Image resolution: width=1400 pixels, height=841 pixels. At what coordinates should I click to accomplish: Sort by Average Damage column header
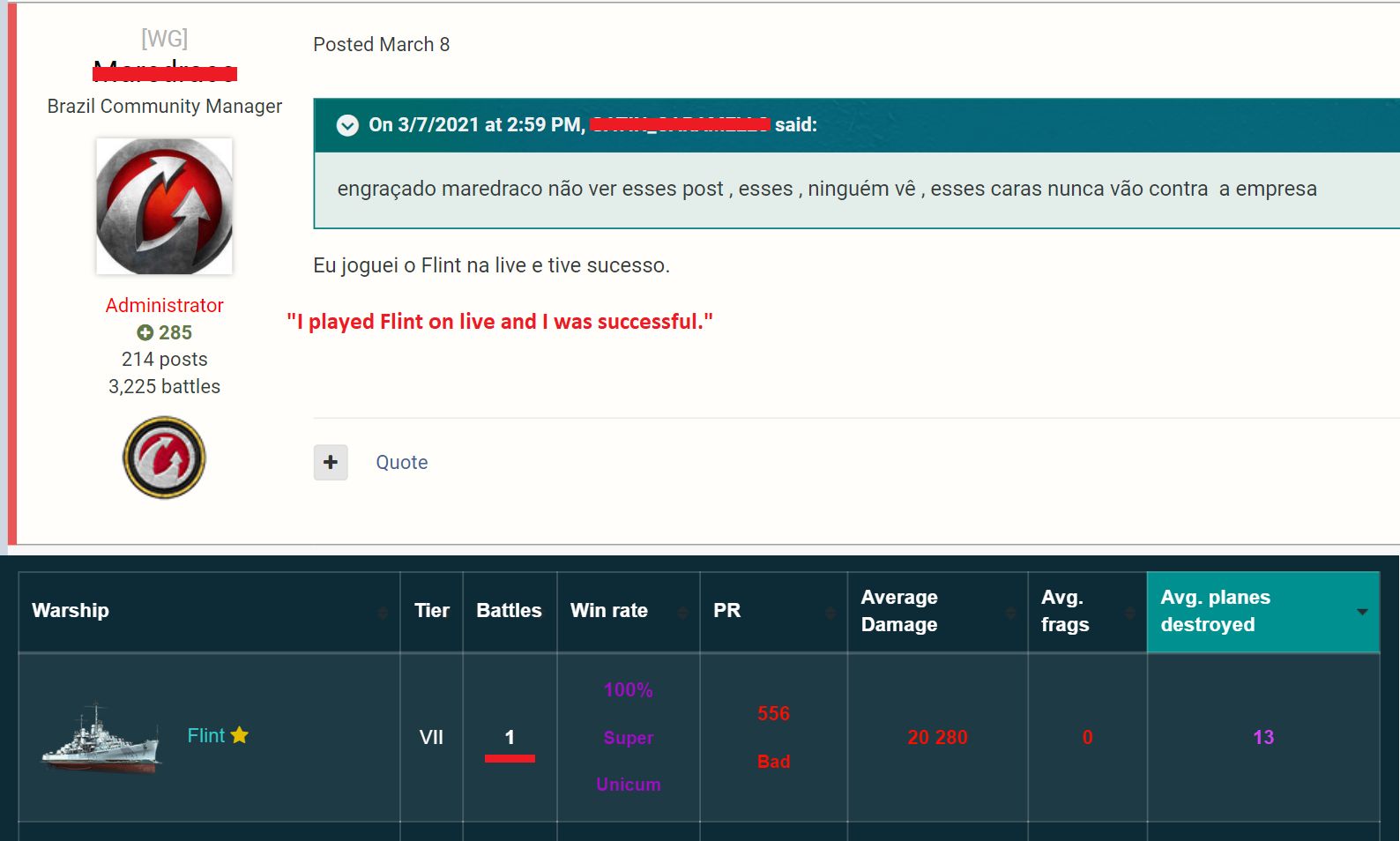point(899,610)
